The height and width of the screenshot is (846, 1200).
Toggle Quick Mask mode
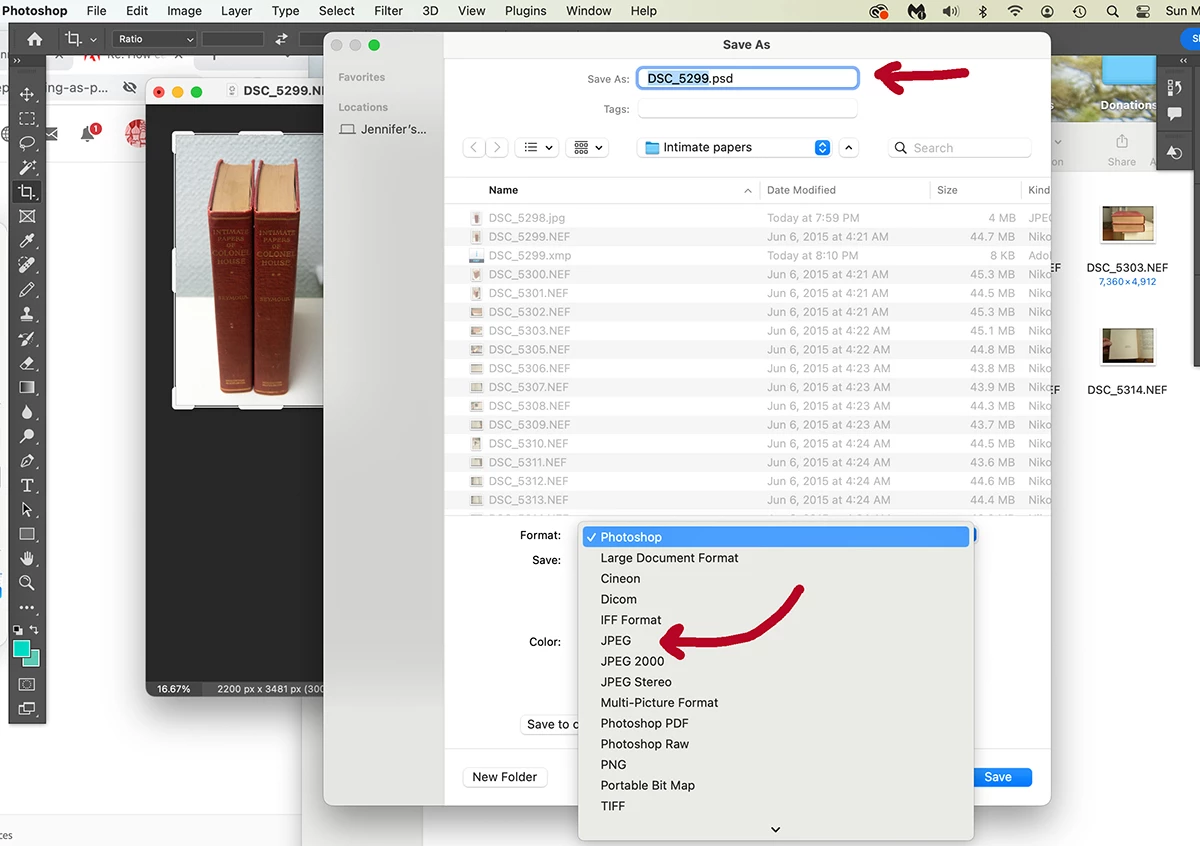27,685
